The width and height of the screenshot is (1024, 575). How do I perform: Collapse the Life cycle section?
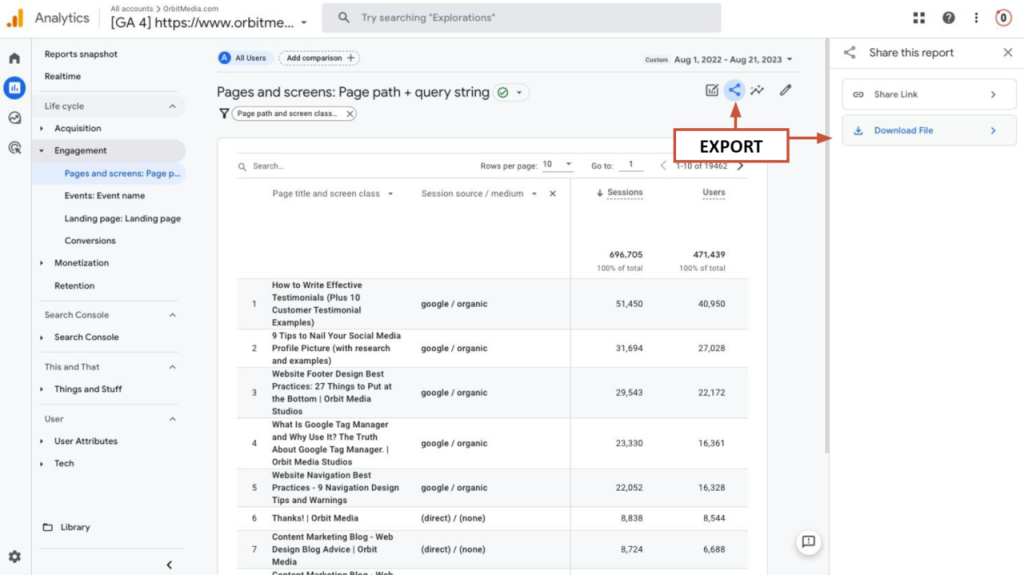pos(172,106)
